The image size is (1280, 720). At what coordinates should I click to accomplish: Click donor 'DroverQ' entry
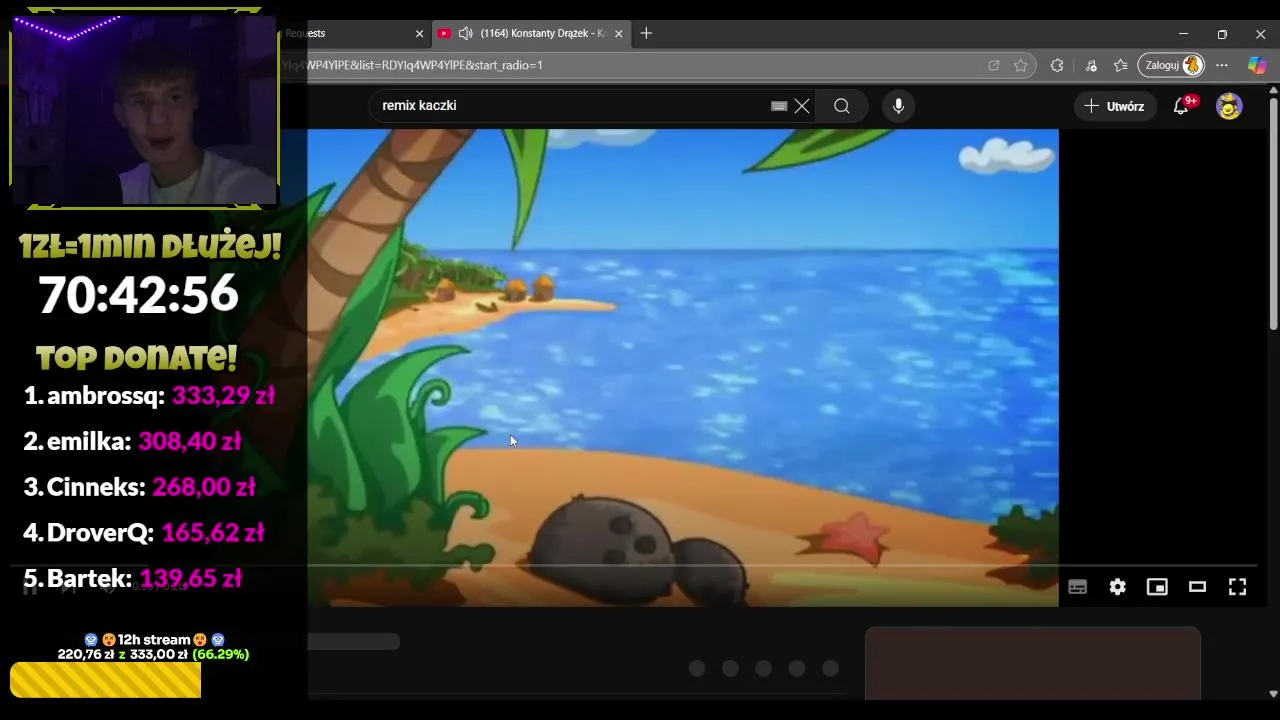tap(143, 533)
